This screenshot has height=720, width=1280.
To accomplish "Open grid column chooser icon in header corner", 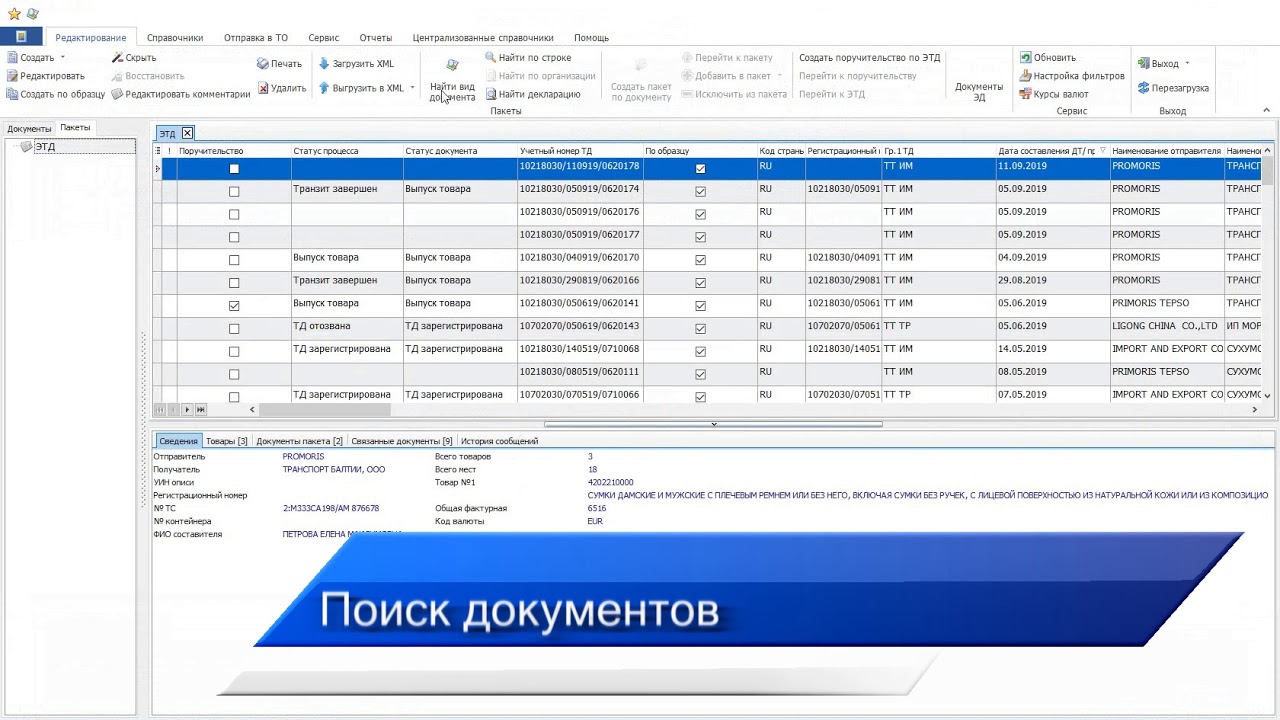I will (x=158, y=151).
